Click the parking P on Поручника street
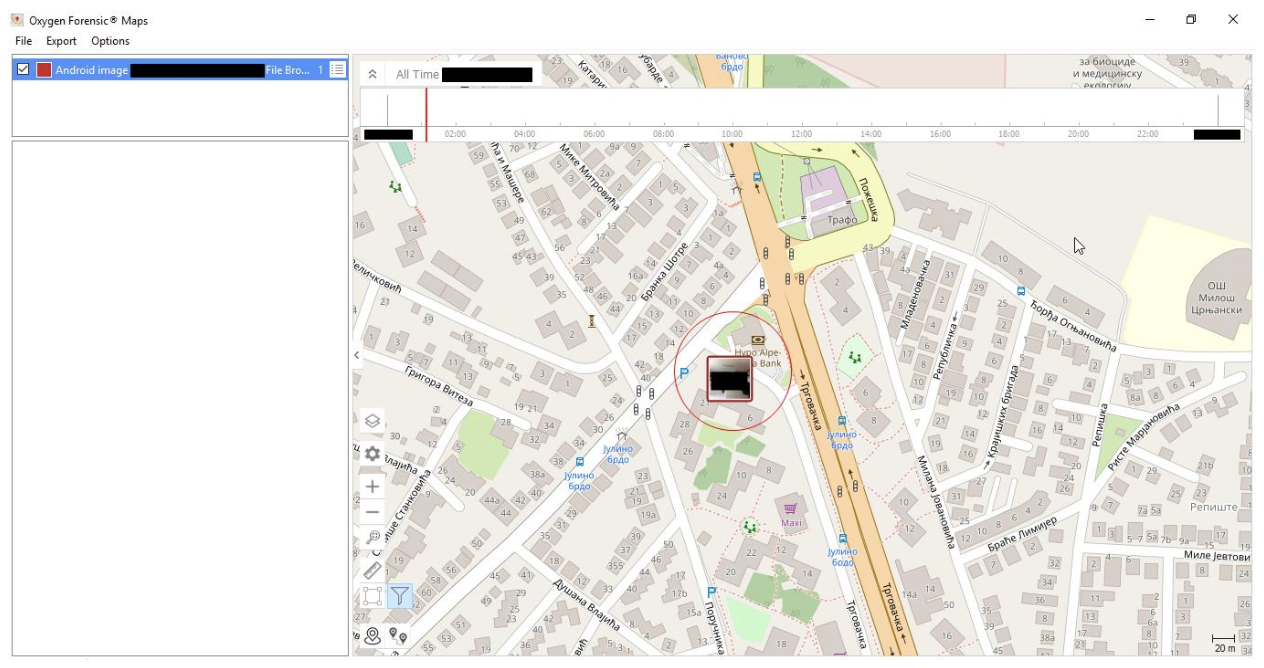The image size is (1264, 668). coord(711,592)
